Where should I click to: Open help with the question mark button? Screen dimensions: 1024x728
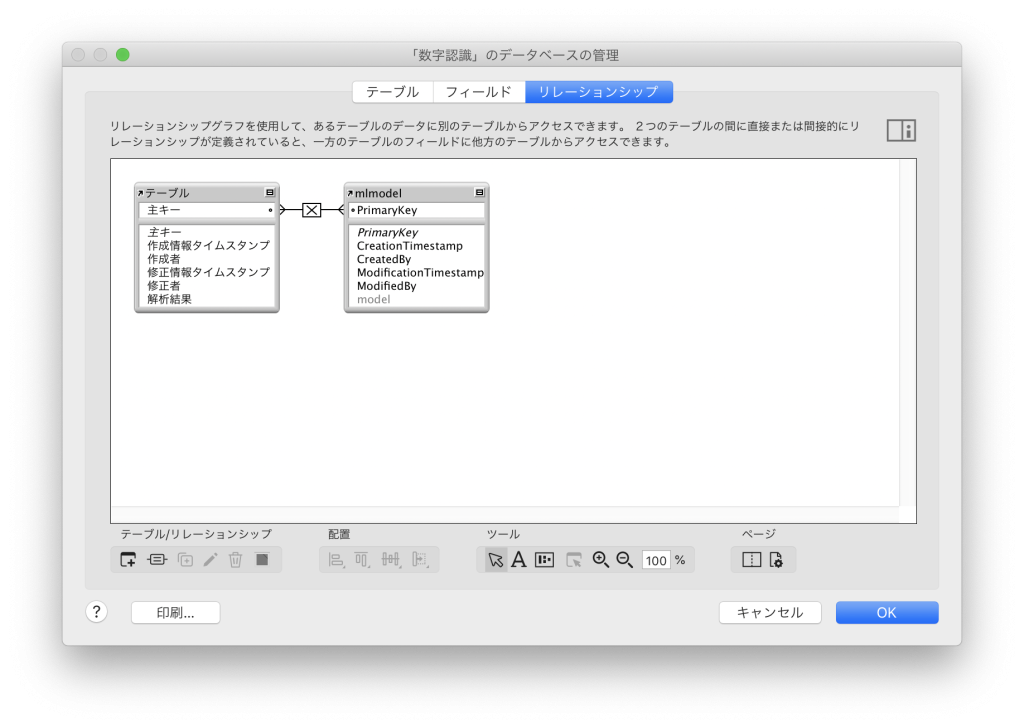[x=97, y=612]
